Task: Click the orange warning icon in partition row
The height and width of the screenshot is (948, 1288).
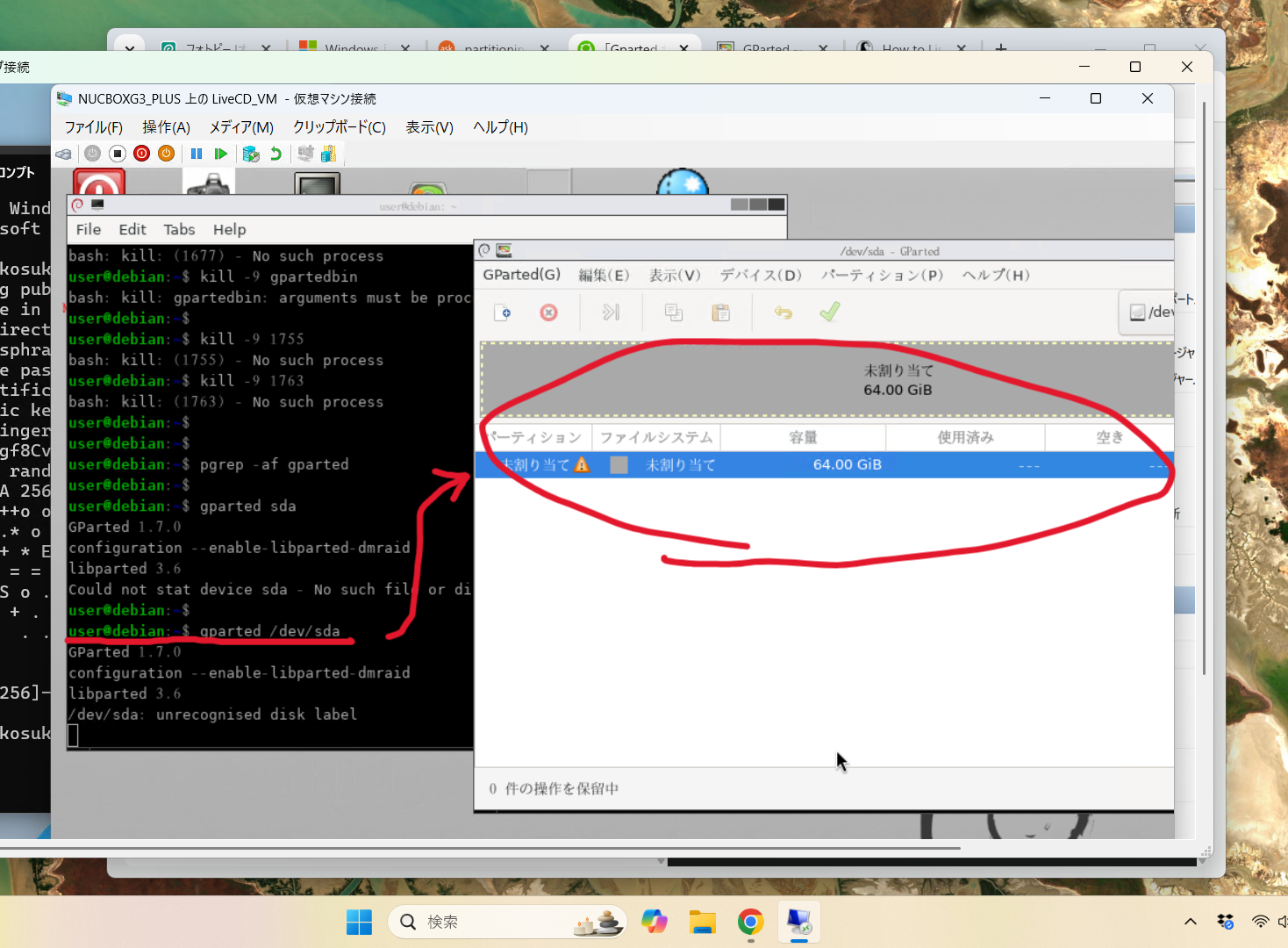Action: coord(582,464)
